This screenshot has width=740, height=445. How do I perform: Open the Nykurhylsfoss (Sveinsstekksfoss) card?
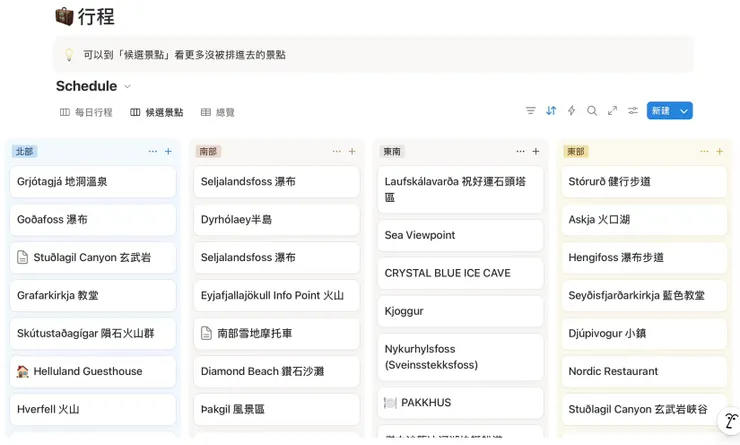coord(461,357)
